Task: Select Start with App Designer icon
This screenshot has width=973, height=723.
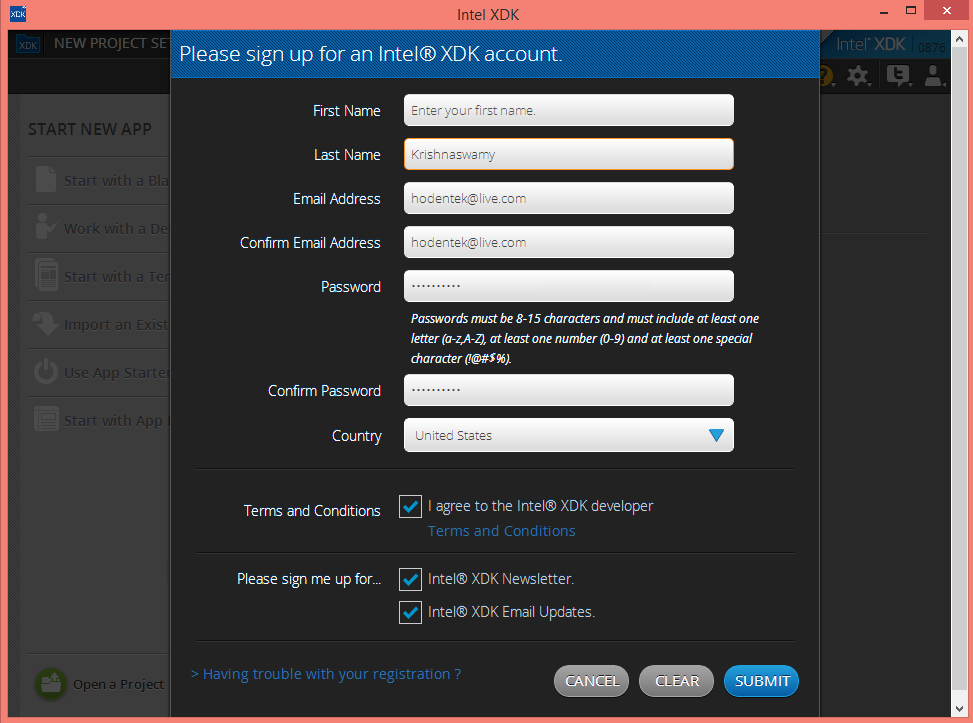Action: tap(46, 419)
